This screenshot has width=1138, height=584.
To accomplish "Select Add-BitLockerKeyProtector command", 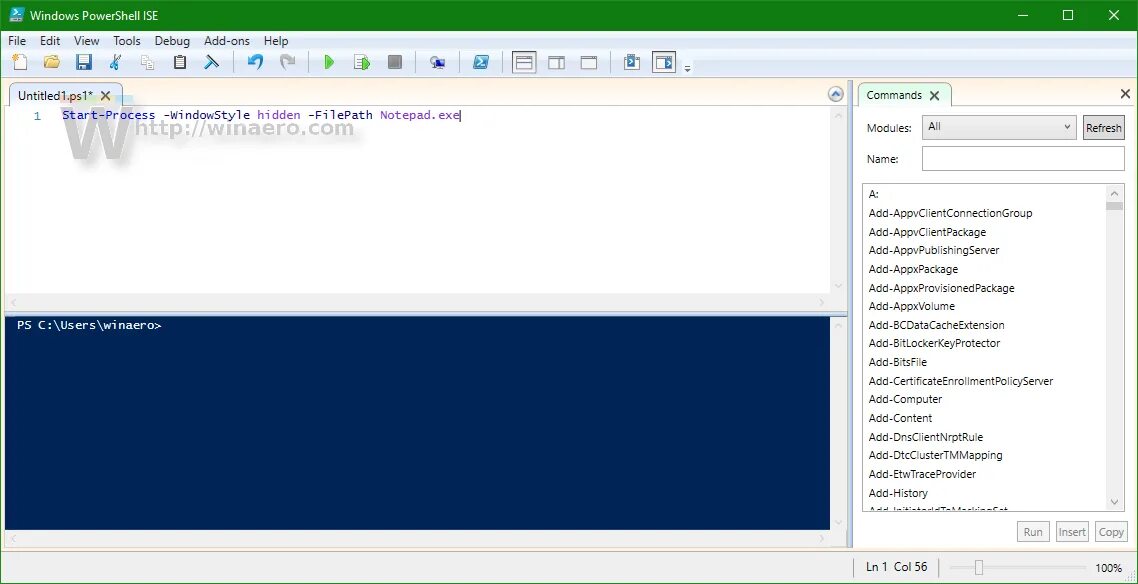I will (934, 343).
